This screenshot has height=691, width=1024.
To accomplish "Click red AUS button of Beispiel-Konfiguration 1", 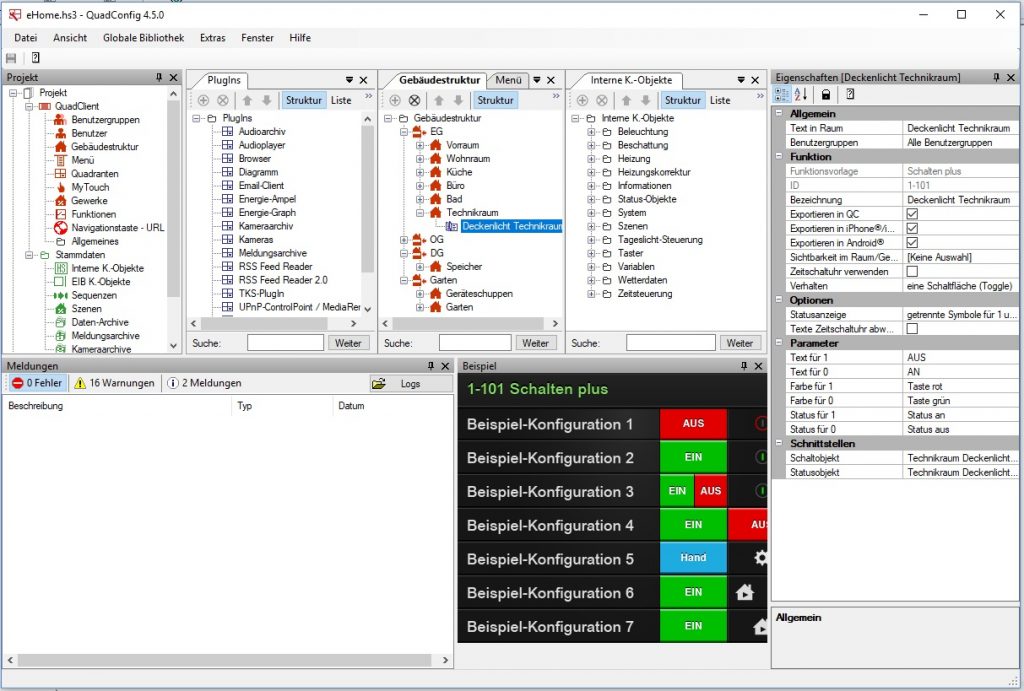I will pyautogui.click(x=693, y=424).
